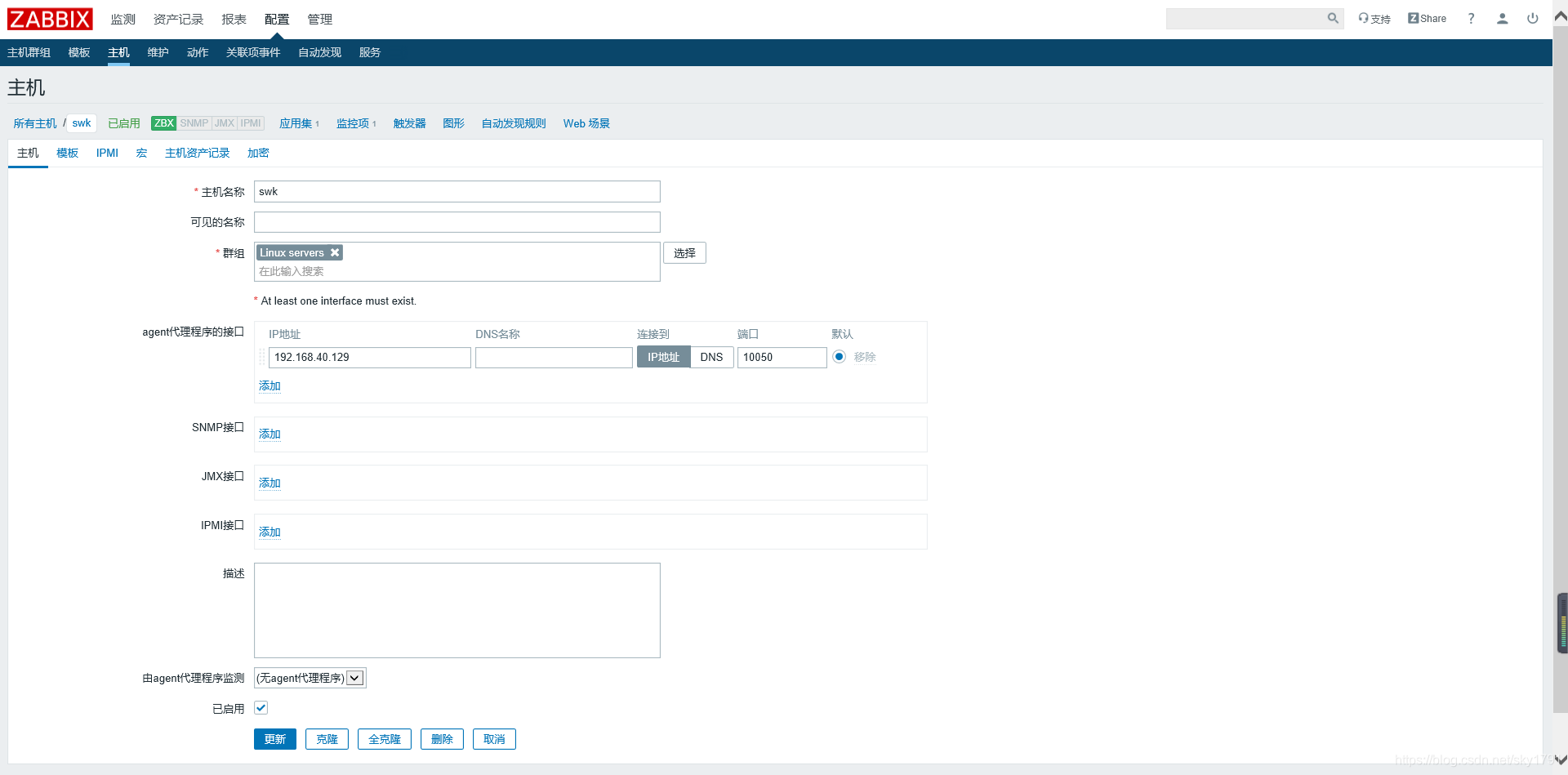Switch connect-to mode to DNS
Viewport: 1568px width, 775px height.
(x=711, y=357)
